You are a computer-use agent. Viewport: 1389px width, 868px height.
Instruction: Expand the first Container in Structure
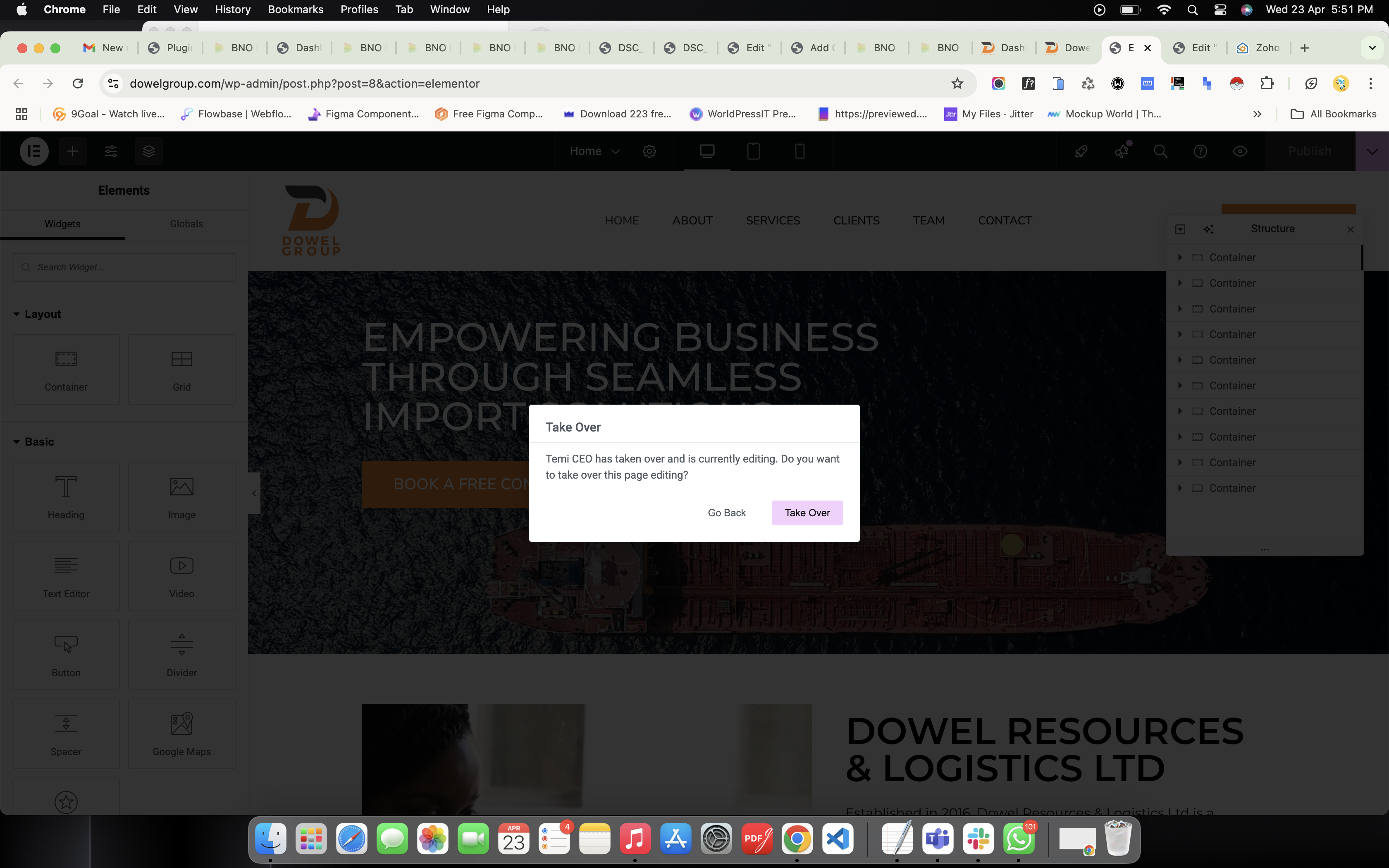(1180, 257)
